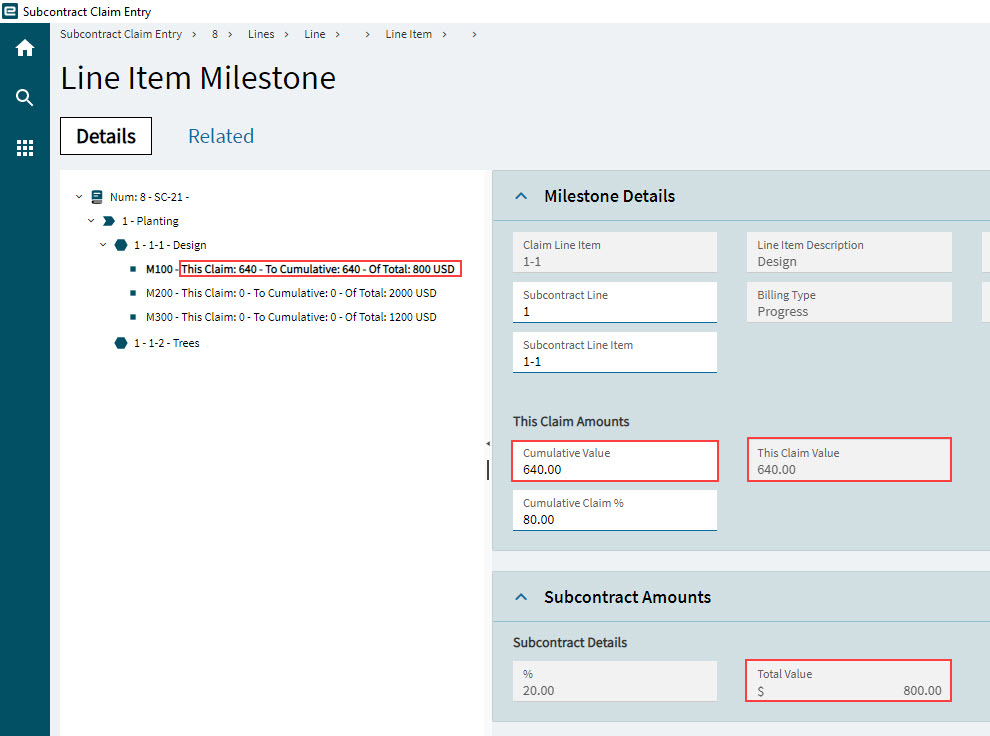Open search from the sidebar

pos(25,97)
